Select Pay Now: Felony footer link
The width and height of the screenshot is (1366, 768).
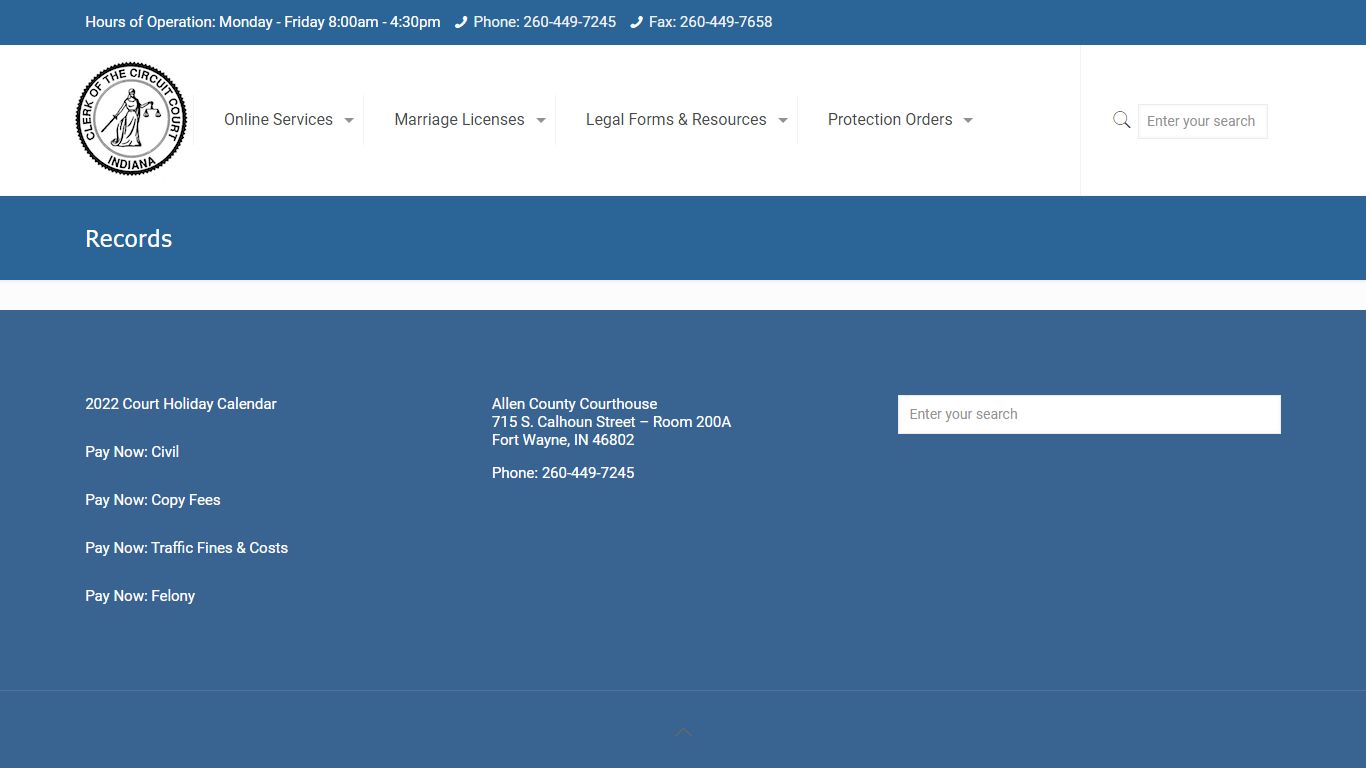[140, 595]
